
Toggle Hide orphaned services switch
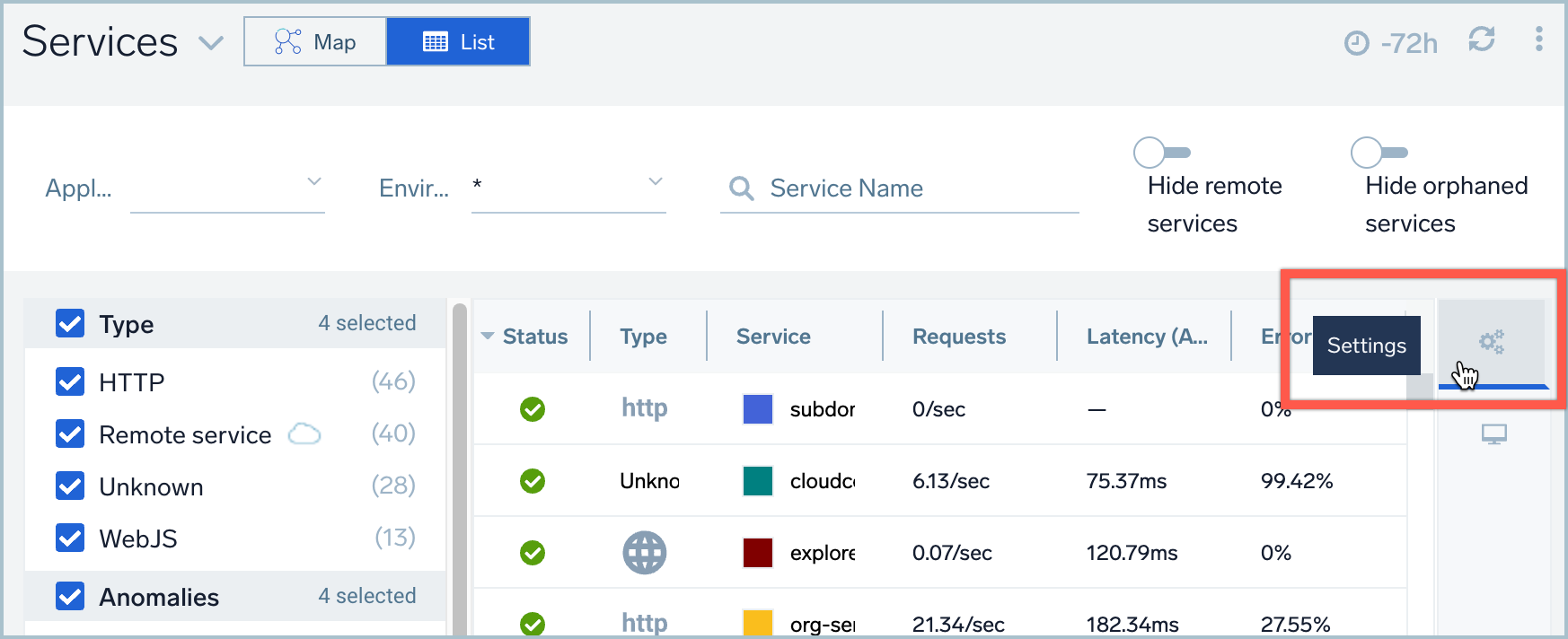point(1379,153)
